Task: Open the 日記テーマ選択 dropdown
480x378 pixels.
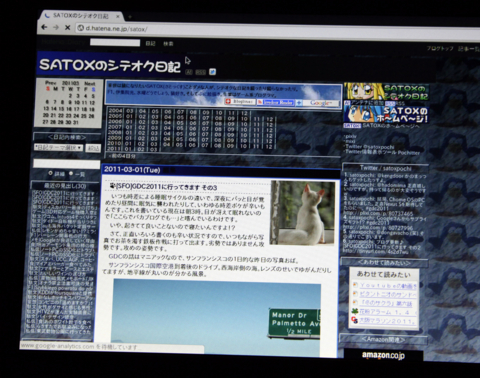Action: pyautogui.click(x=58, y=147)
